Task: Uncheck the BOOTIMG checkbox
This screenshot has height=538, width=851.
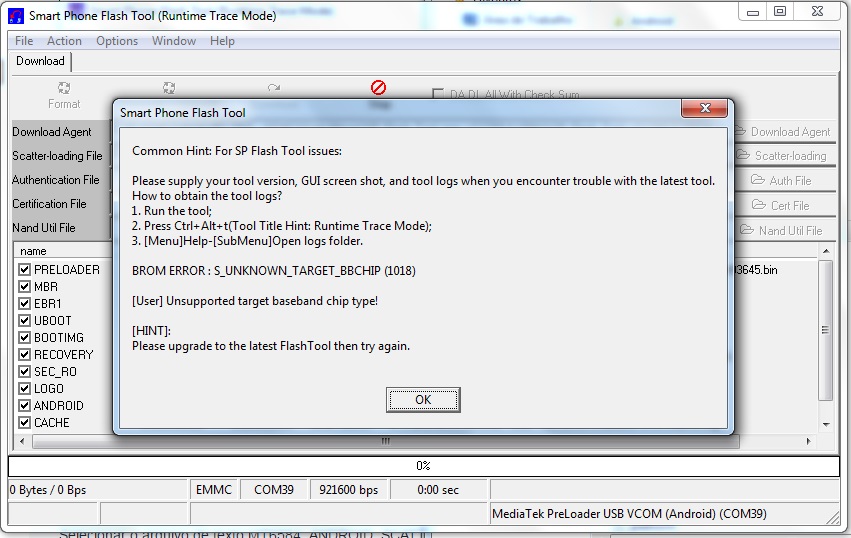Action: [x=24, y=337]
